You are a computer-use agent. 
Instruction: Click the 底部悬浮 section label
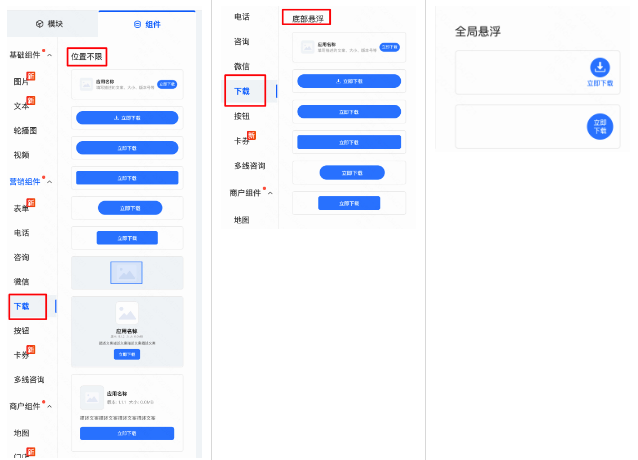[308, 19]
